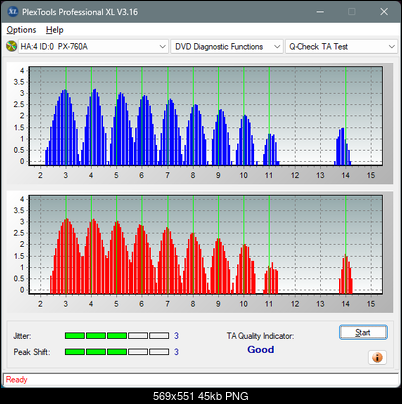Click the 'Good' TA quality result text
The width and height of the screenshot is (402, 404).
(261, 349)
